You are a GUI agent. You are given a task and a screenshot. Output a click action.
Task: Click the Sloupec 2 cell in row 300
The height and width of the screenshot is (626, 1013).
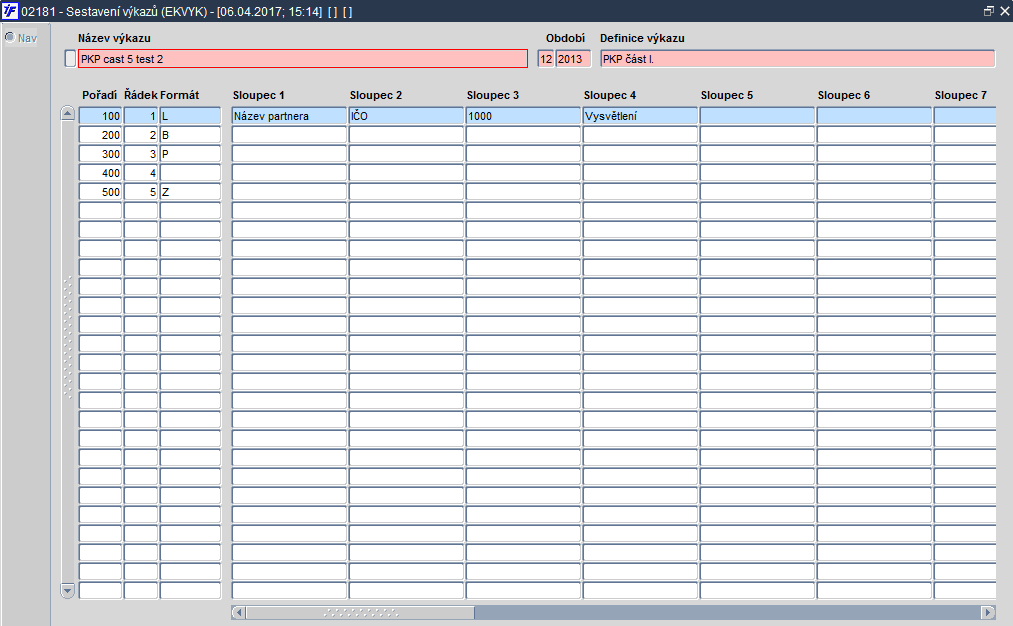(x=406, y=154)
